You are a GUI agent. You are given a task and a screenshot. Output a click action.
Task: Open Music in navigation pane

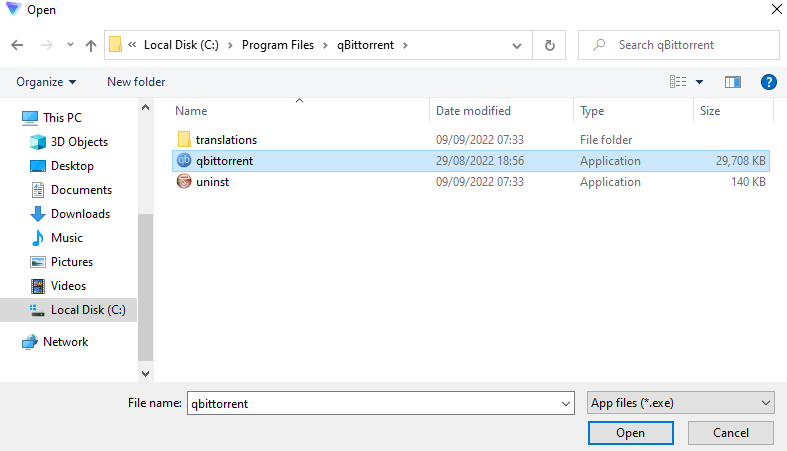coord(66,238)
